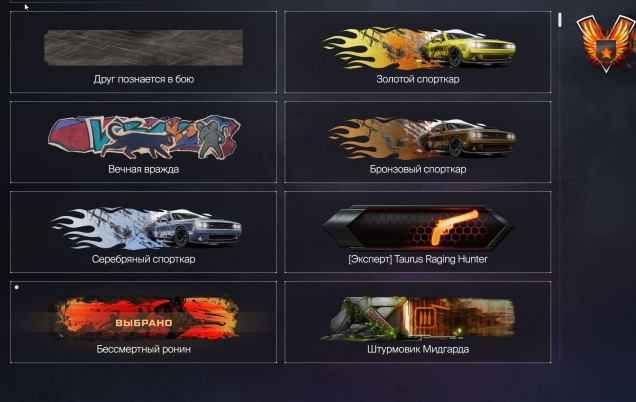
Task: Click the Друг познается в бою stripe
Action: coord(144,48)
